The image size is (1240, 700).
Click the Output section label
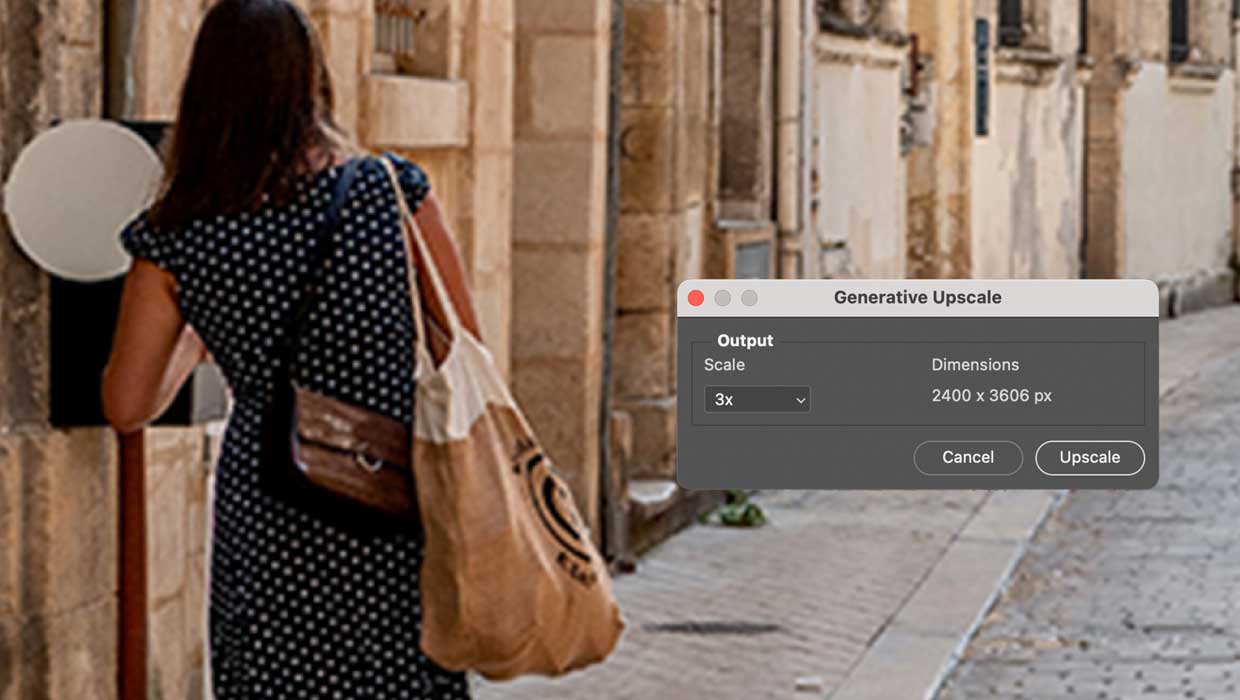[745, 341]
